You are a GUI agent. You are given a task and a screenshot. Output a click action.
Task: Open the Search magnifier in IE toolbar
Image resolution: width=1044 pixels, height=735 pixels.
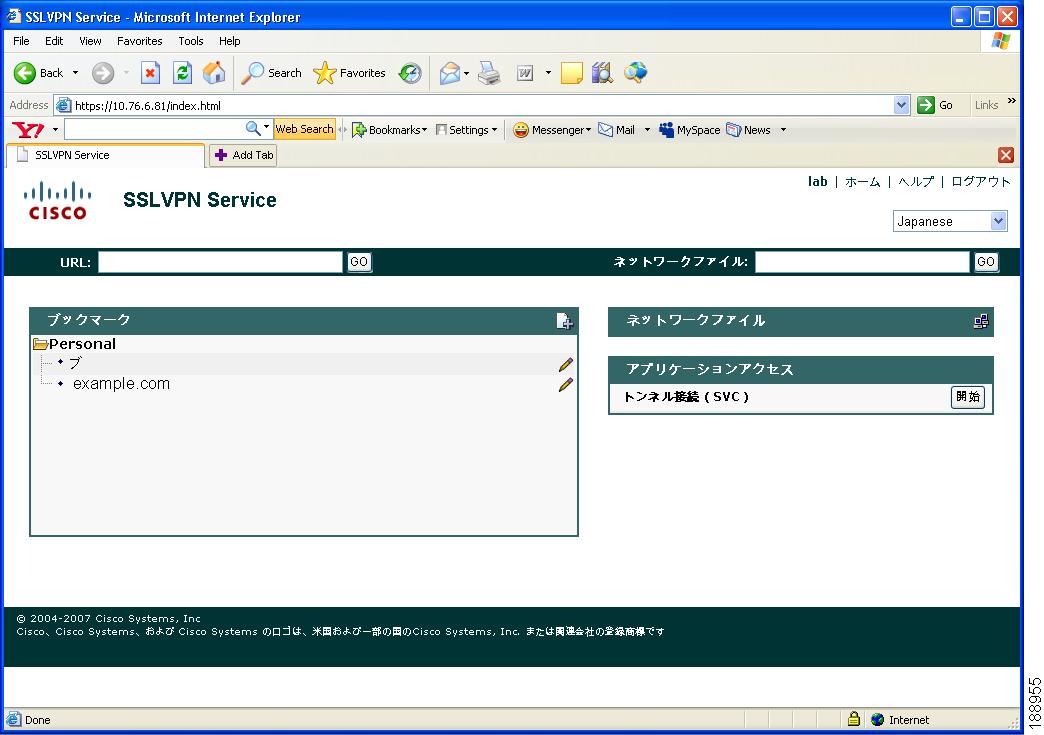click(x=252, y=73)
